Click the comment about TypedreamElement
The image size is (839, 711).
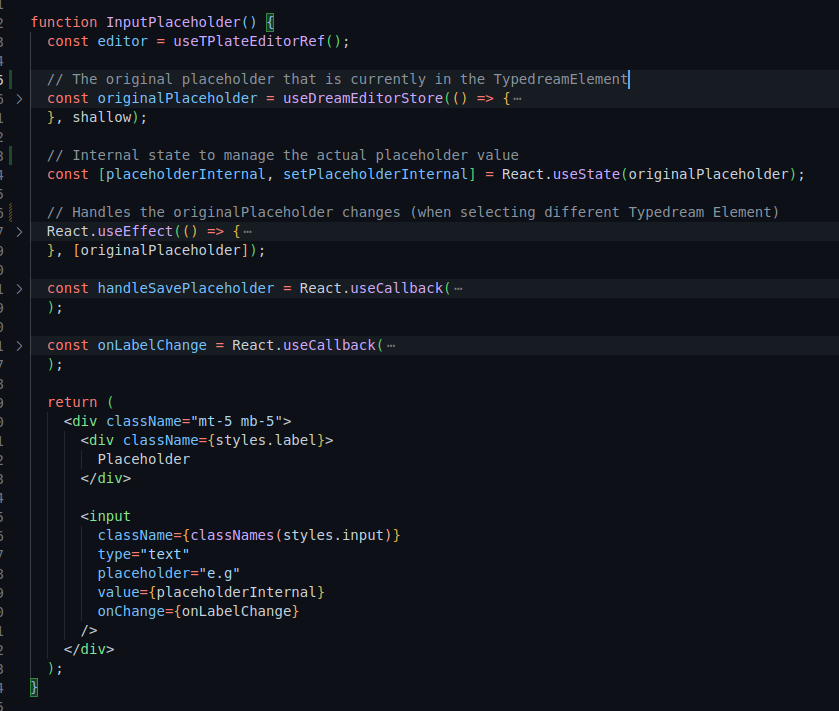[x=337, y=79]
